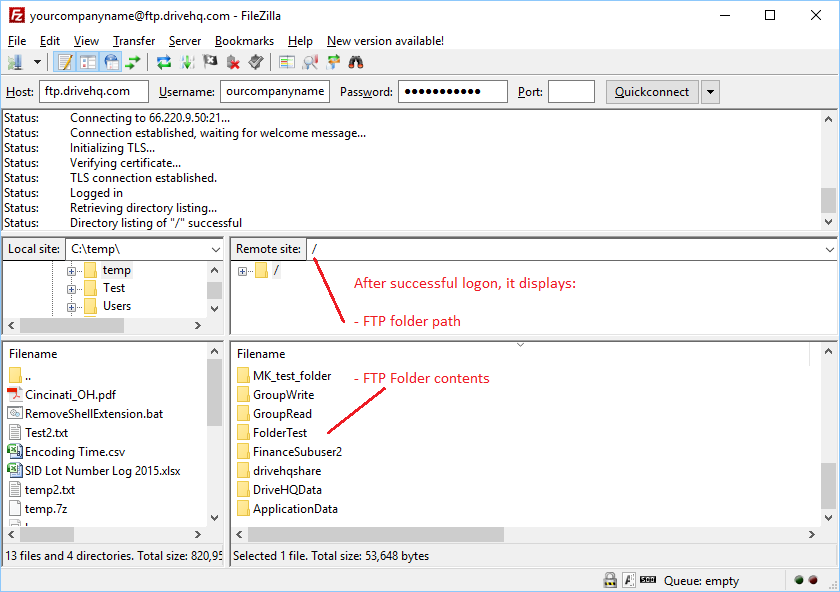This screenshot has height=592, width=840.
Task: Disconnect from the current server
Action: (x=233, y=62)
